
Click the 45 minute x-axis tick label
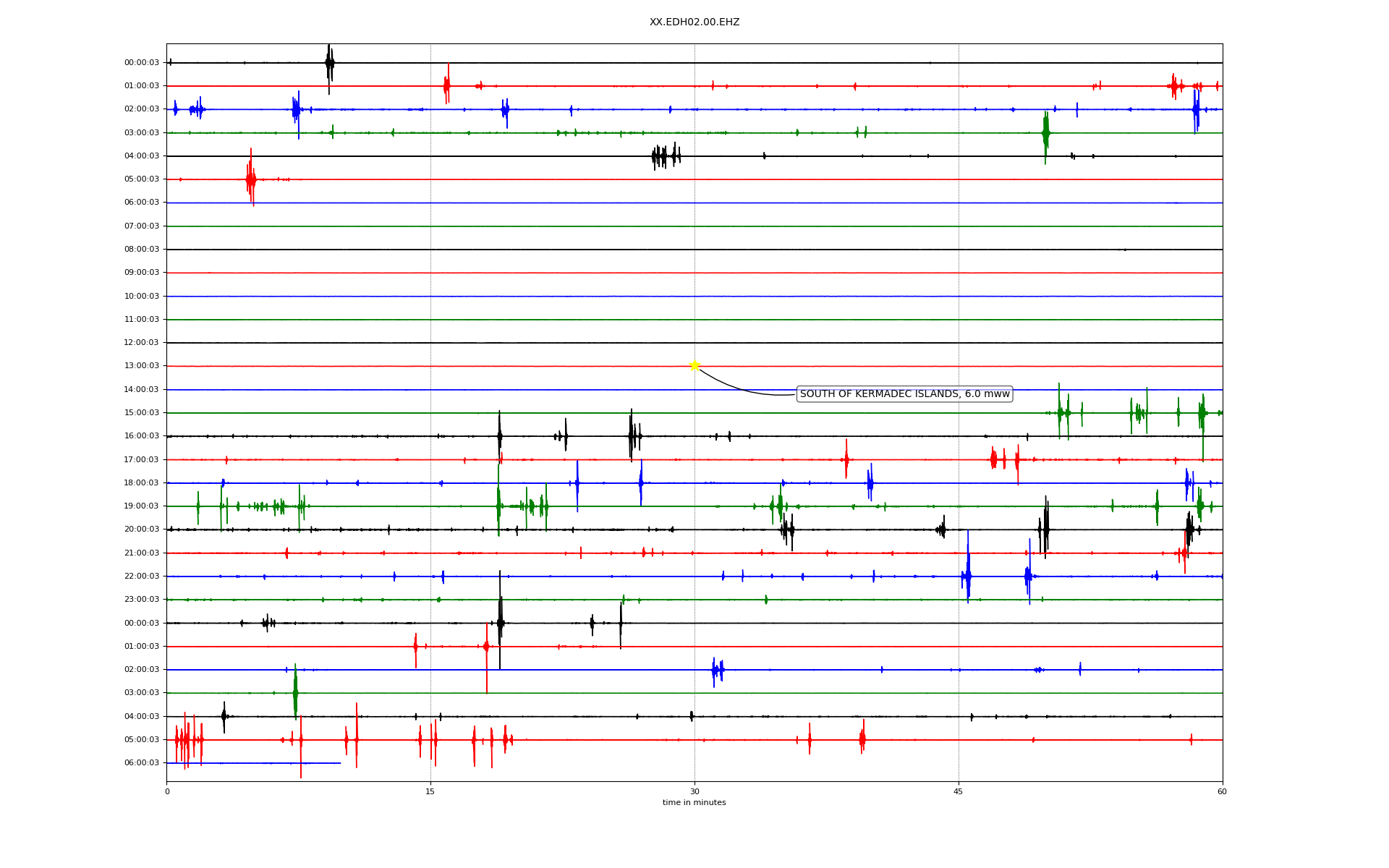[x=959, y=792]
